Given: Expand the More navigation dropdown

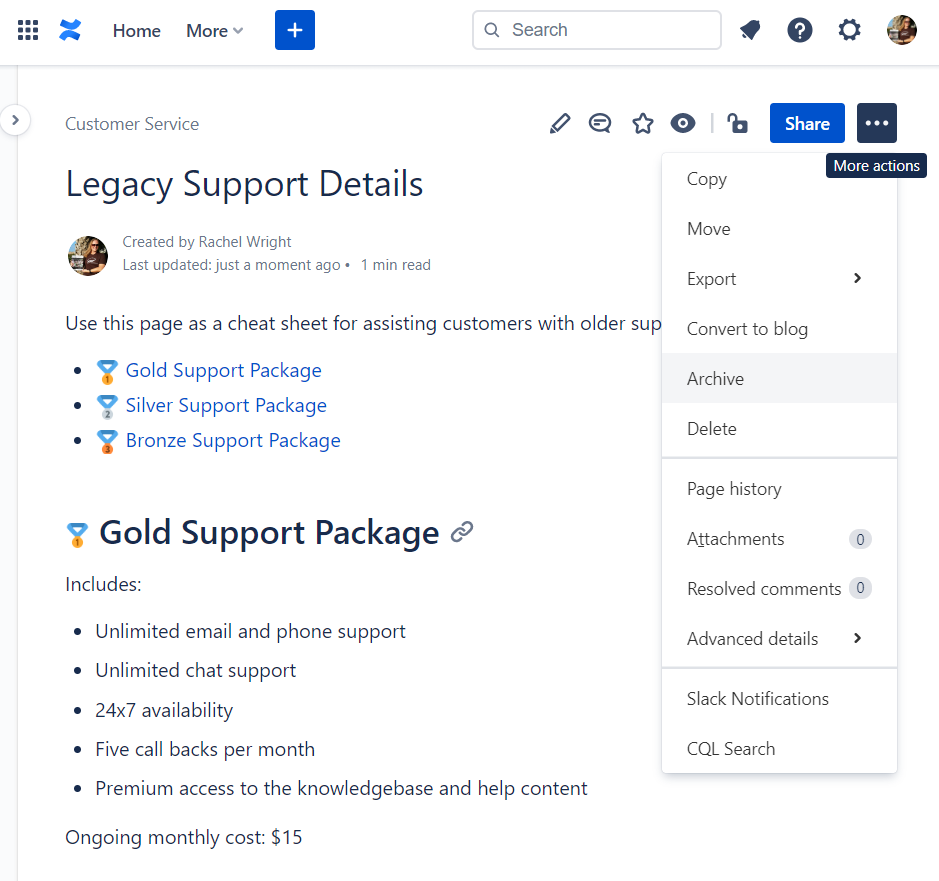Looking at the screenshot, I should point(213,31).
